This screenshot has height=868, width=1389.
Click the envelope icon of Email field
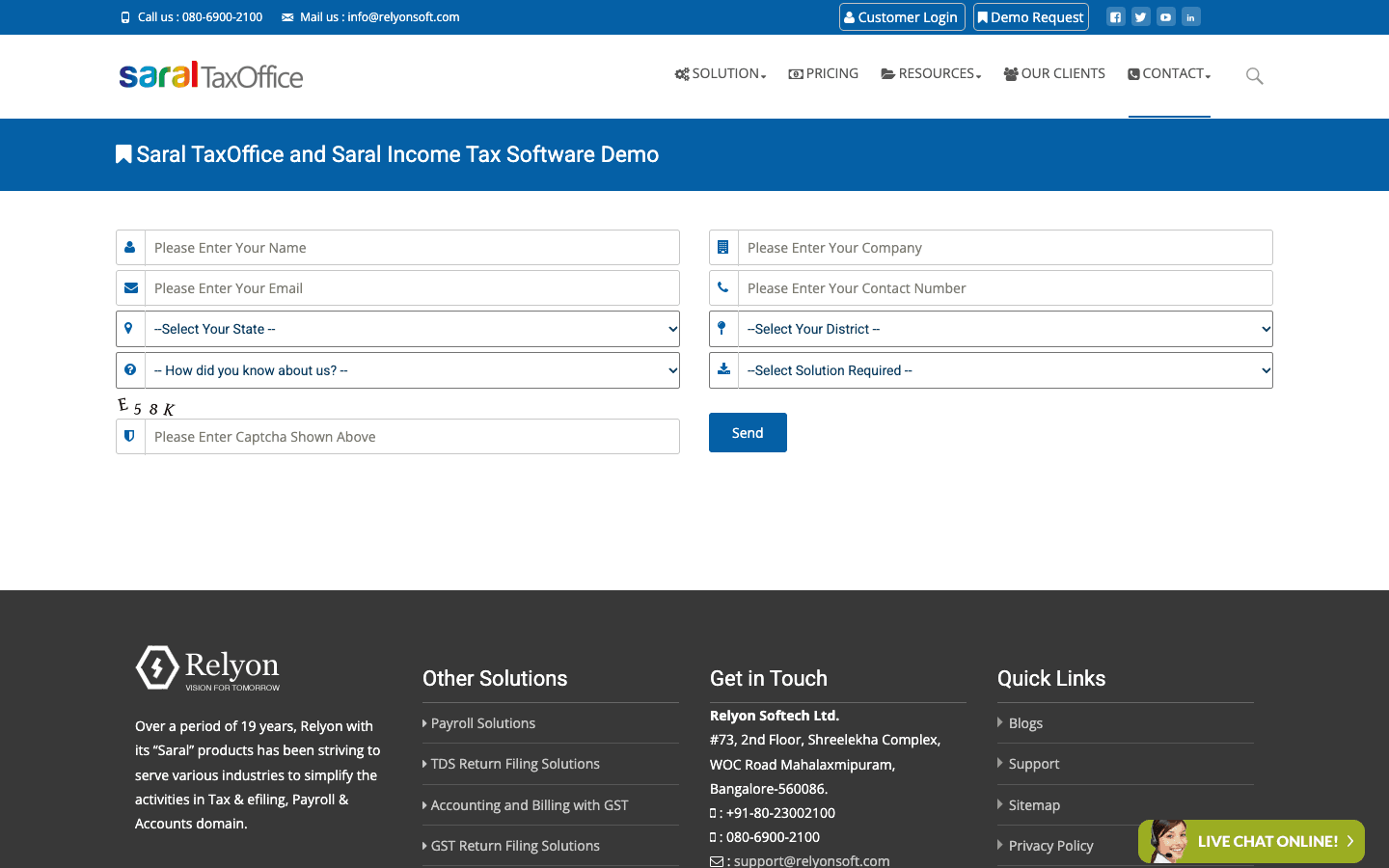(x=130, y=288)
